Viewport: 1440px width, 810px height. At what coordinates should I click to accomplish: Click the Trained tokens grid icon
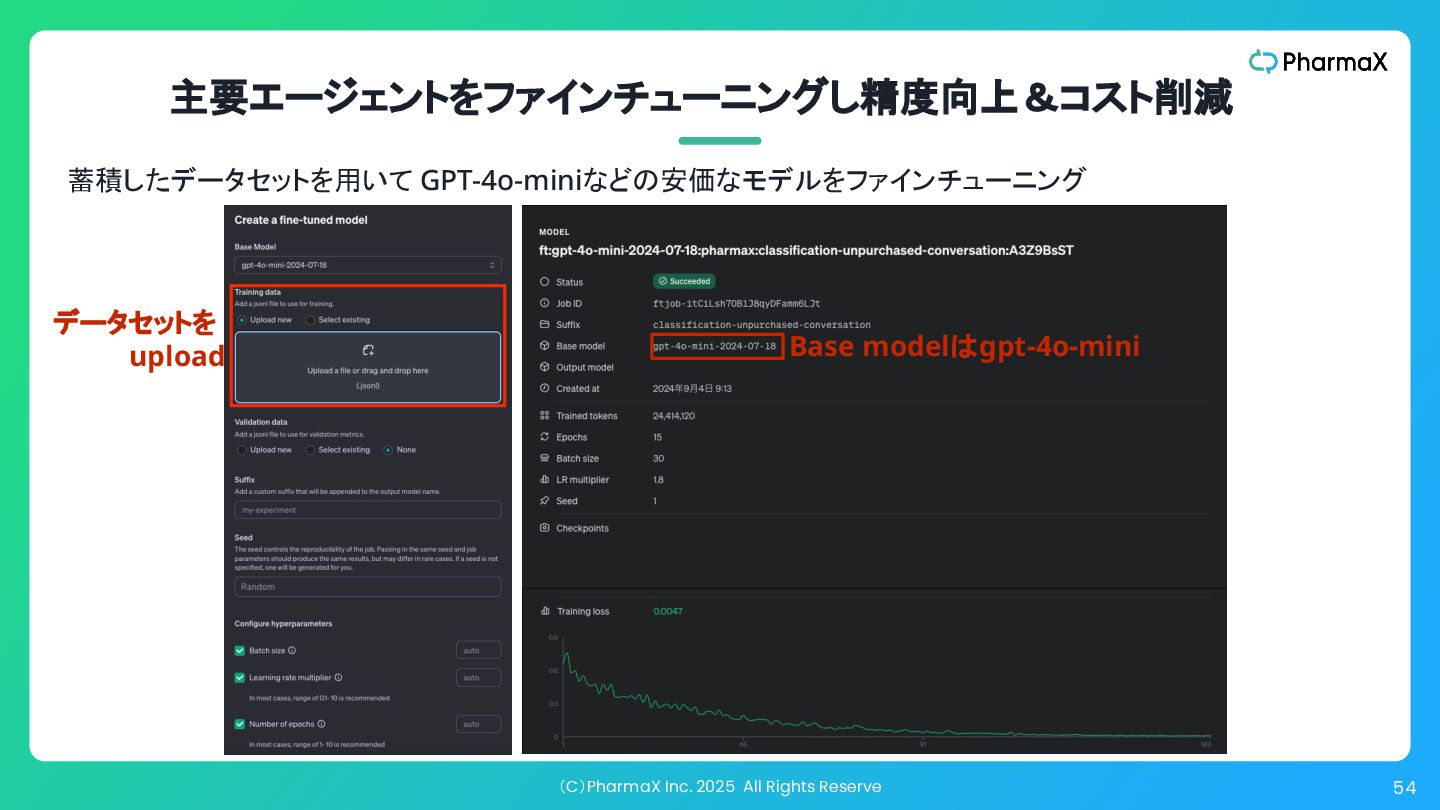coord(544,415)
